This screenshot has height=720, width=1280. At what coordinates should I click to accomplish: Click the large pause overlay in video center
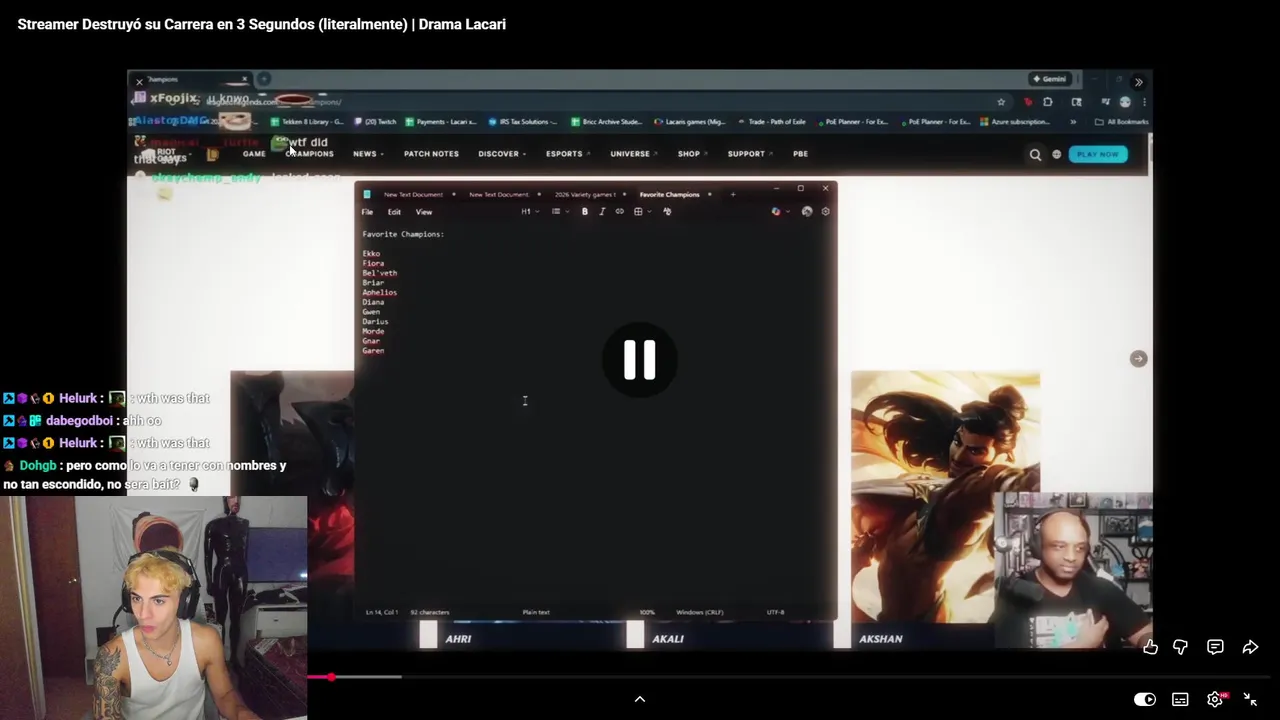pyautogui.click(x=640, y=360)
